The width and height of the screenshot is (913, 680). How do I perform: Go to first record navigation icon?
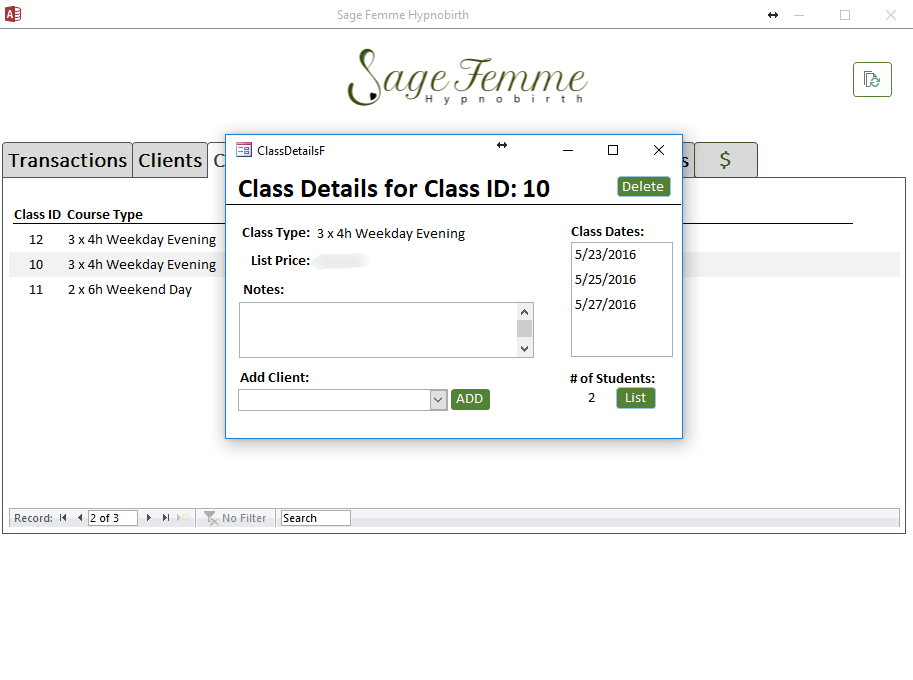[x=63, y=518]
